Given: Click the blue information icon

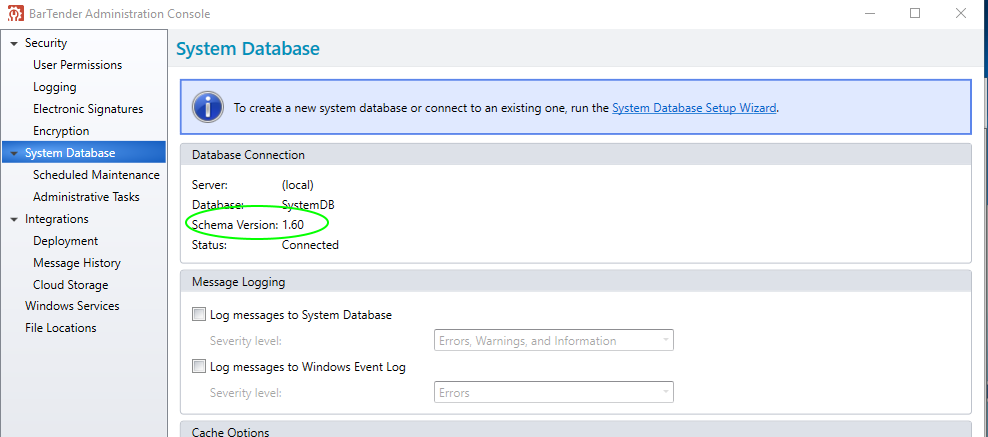Looking at the screenshot, I should tap(208, 107).
